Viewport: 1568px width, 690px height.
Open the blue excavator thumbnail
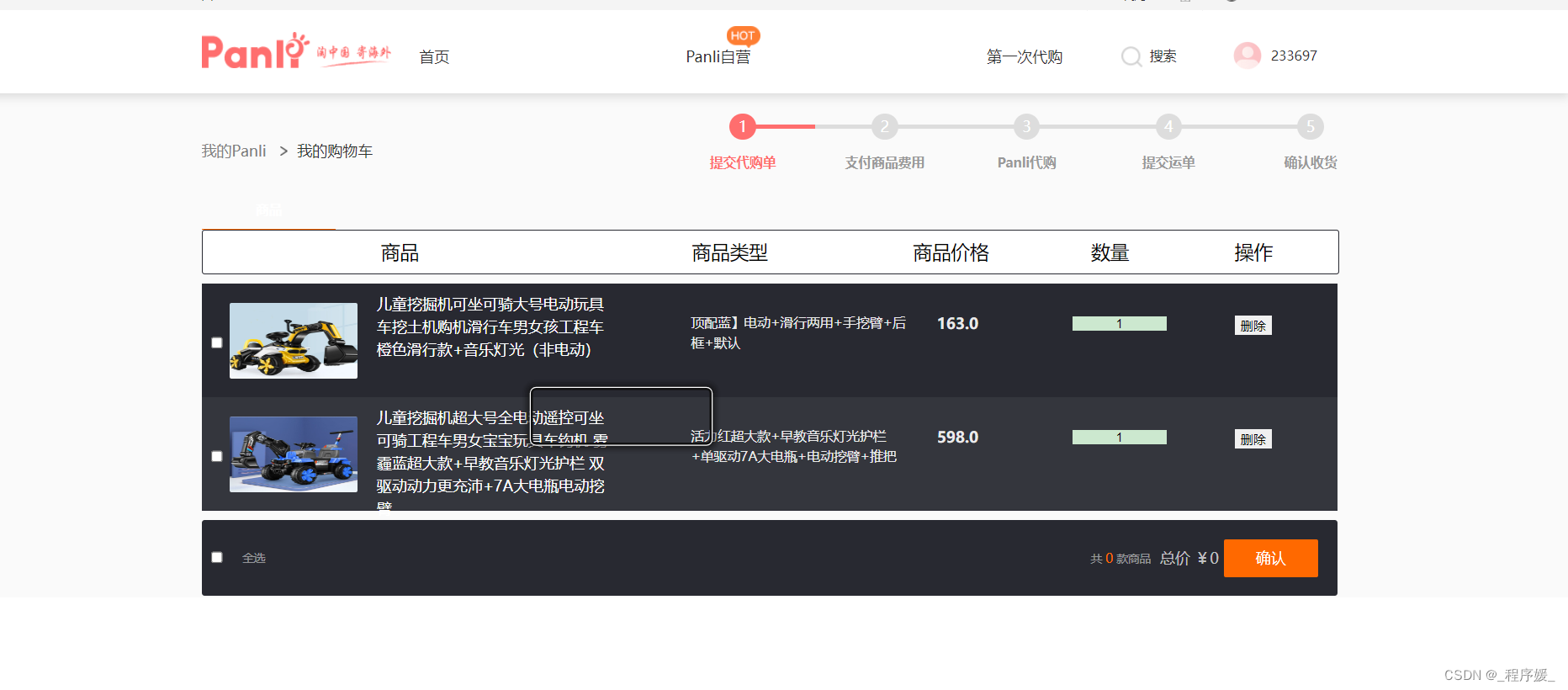(294, 454)
